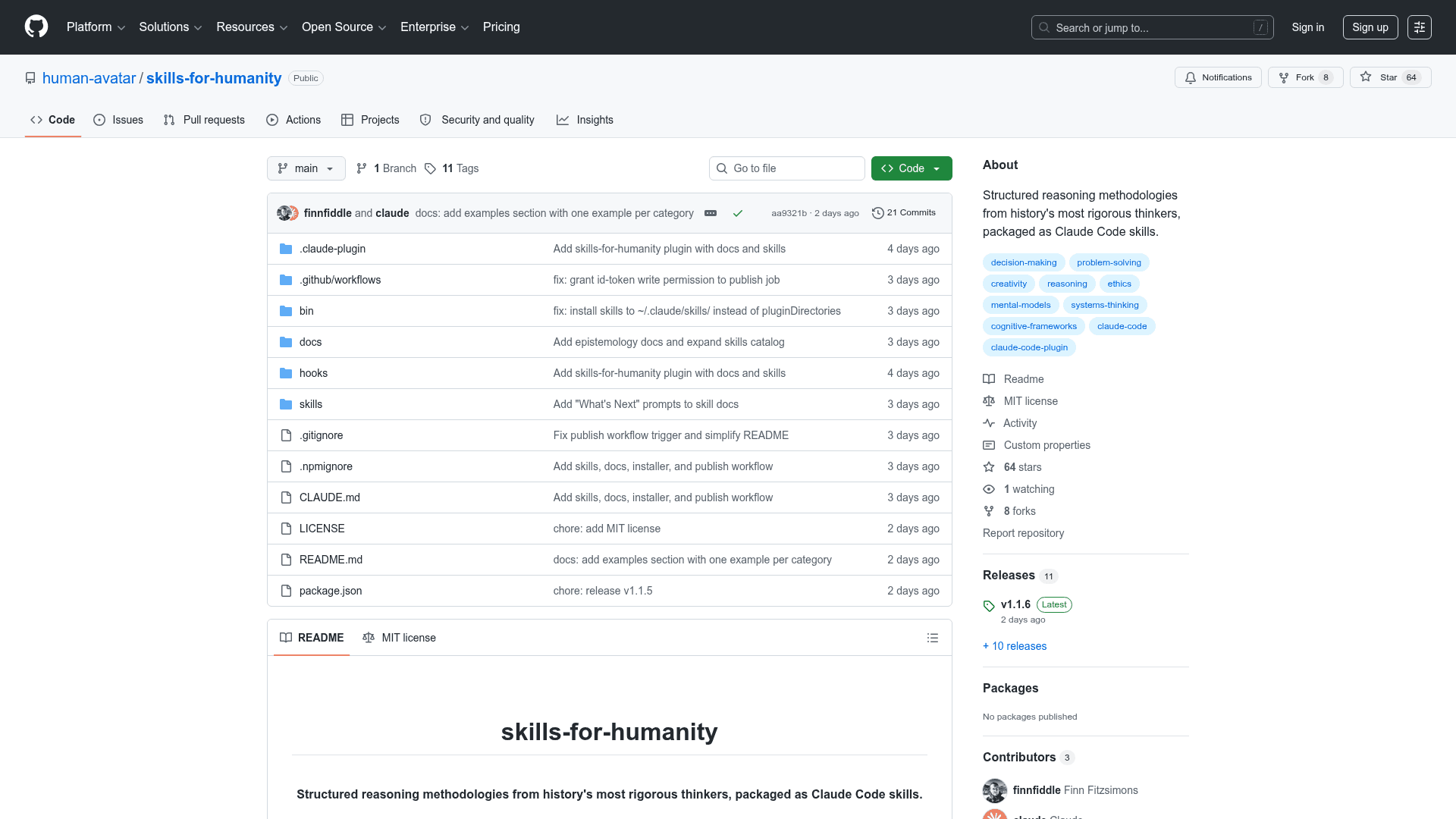Expand the Open Source menu

(344, 27)
